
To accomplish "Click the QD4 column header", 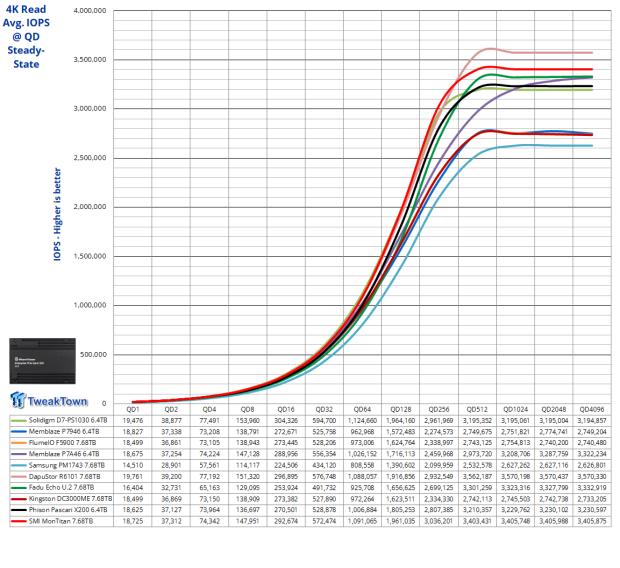I will click(x=210, y=409).
